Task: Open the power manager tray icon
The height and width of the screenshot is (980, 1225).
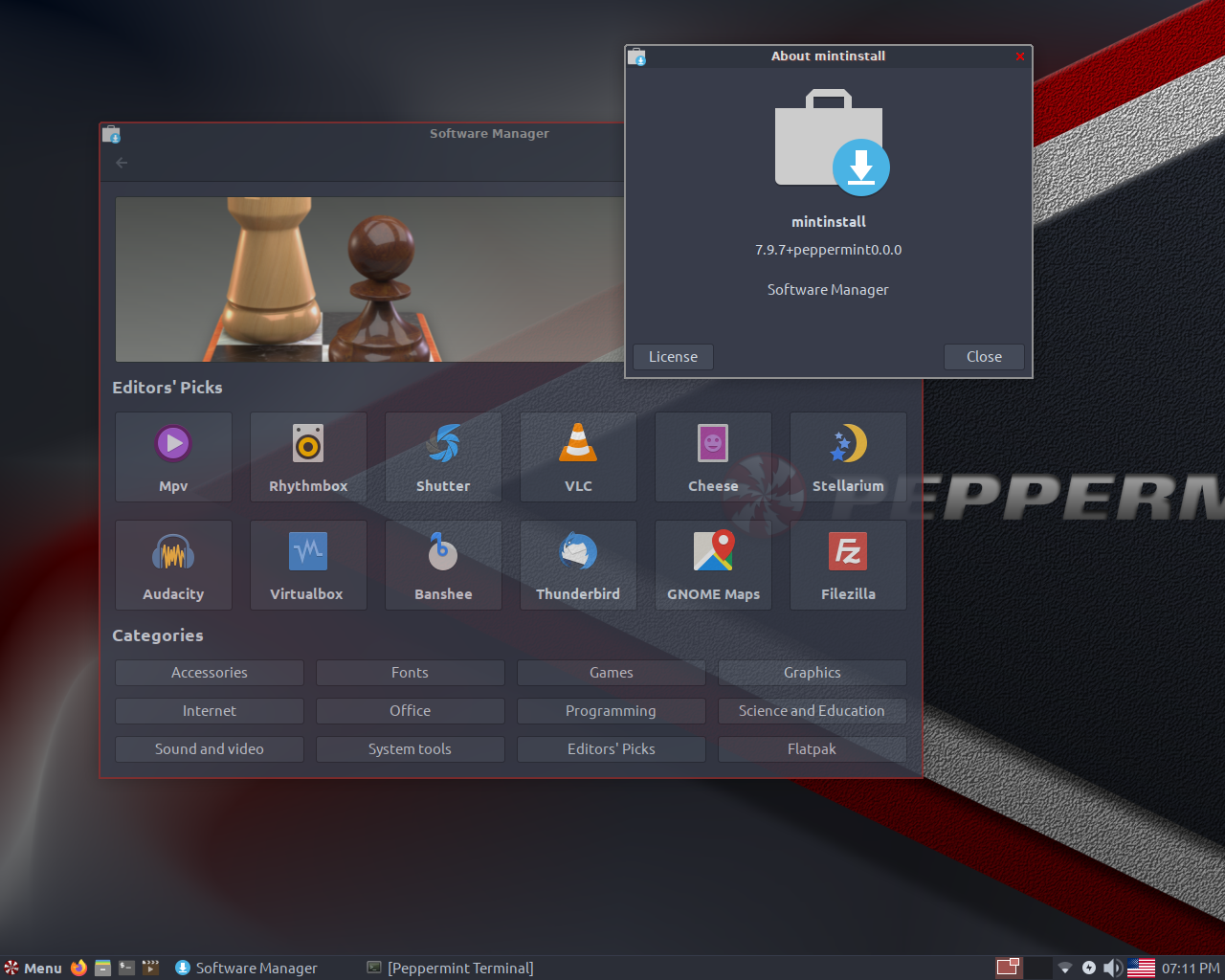Action: (1089, 969)
